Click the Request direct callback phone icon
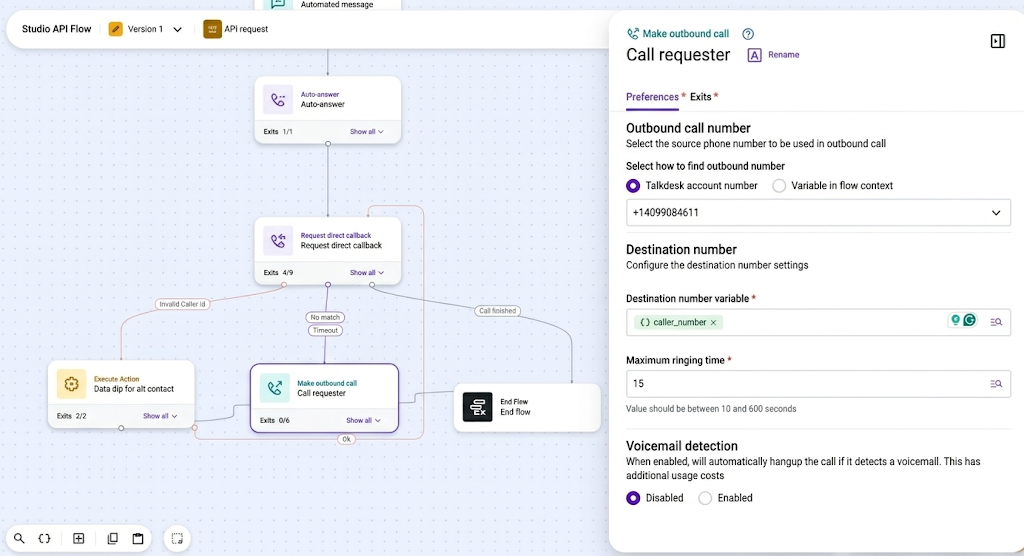Image resolution: width=1024 pixels, height=556 pixels. 278,240
